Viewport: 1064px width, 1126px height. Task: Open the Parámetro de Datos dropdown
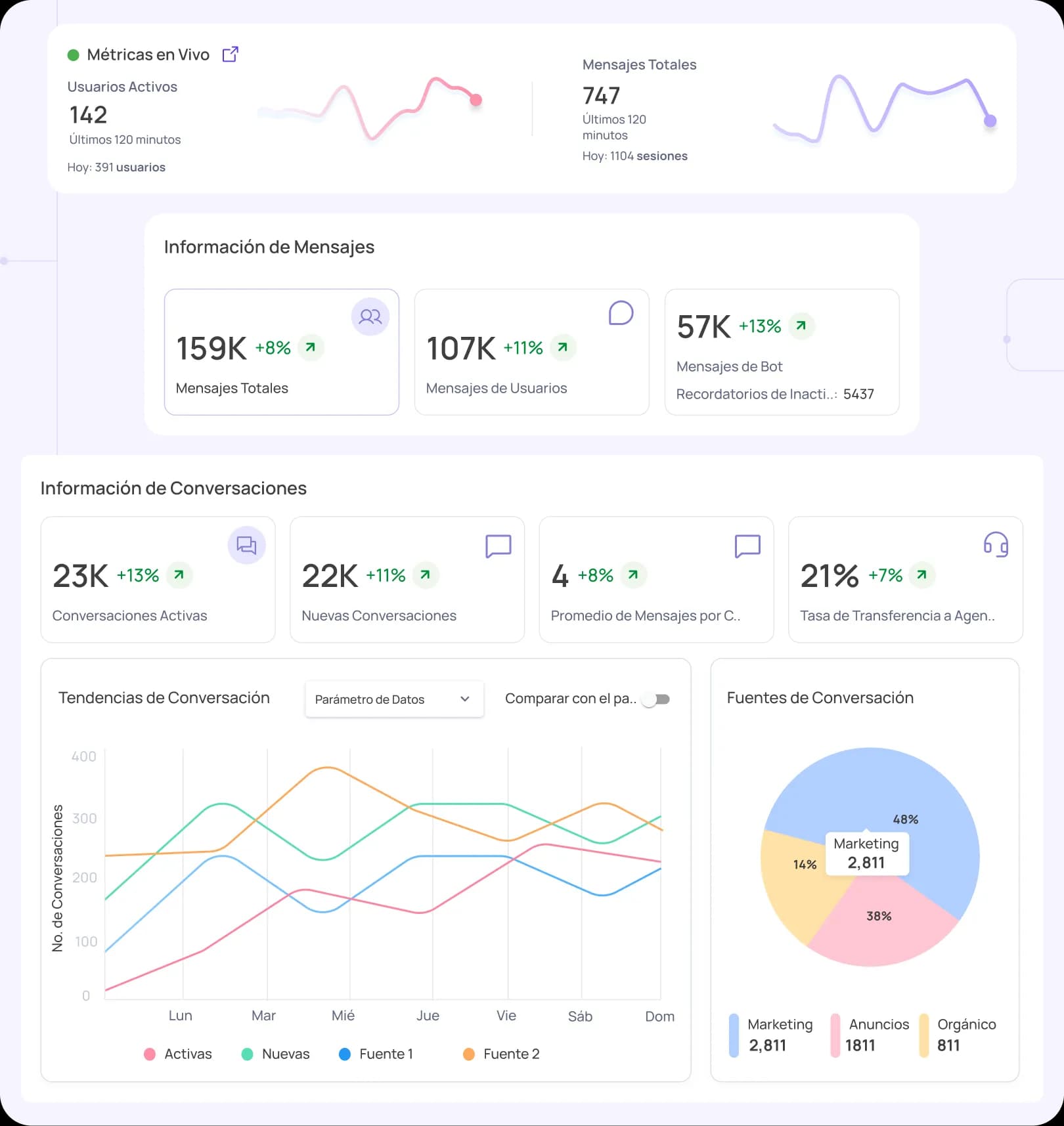coord(394,699)
